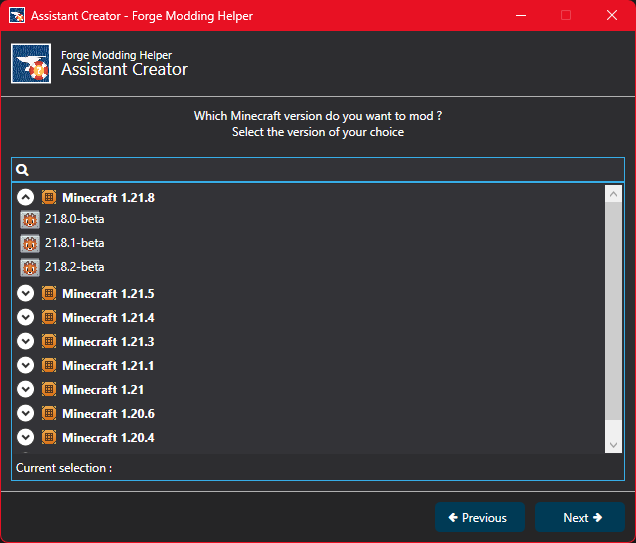This screenshot has height=543, width=636.
Task: Click the version list scrollbar thumb
Action: point(613,311)
